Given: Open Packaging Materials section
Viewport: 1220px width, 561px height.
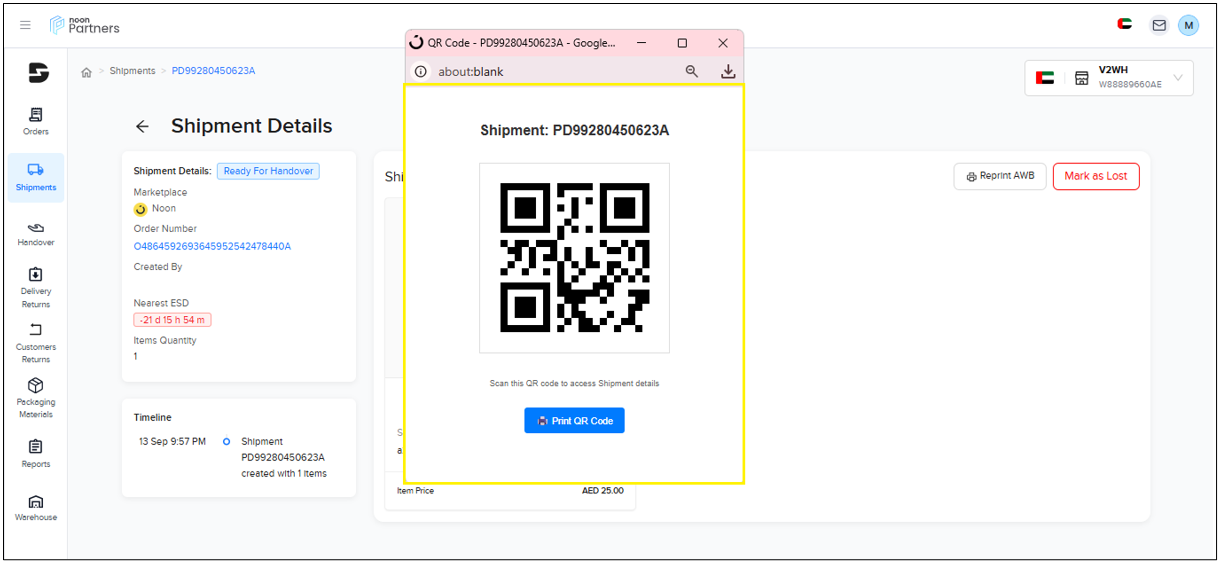Looking at the screenshot, I should (x=36, y=398).
